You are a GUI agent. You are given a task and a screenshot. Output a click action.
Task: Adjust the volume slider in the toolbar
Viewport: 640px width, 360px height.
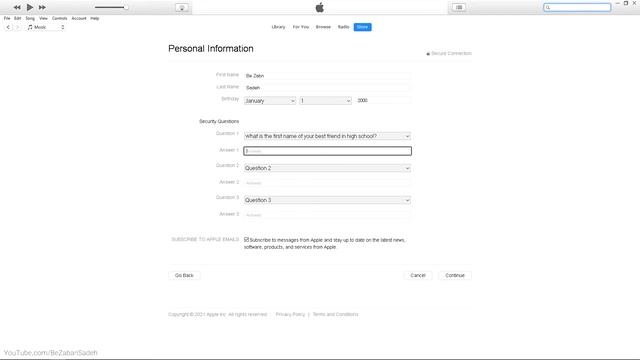tap(111, 7)
